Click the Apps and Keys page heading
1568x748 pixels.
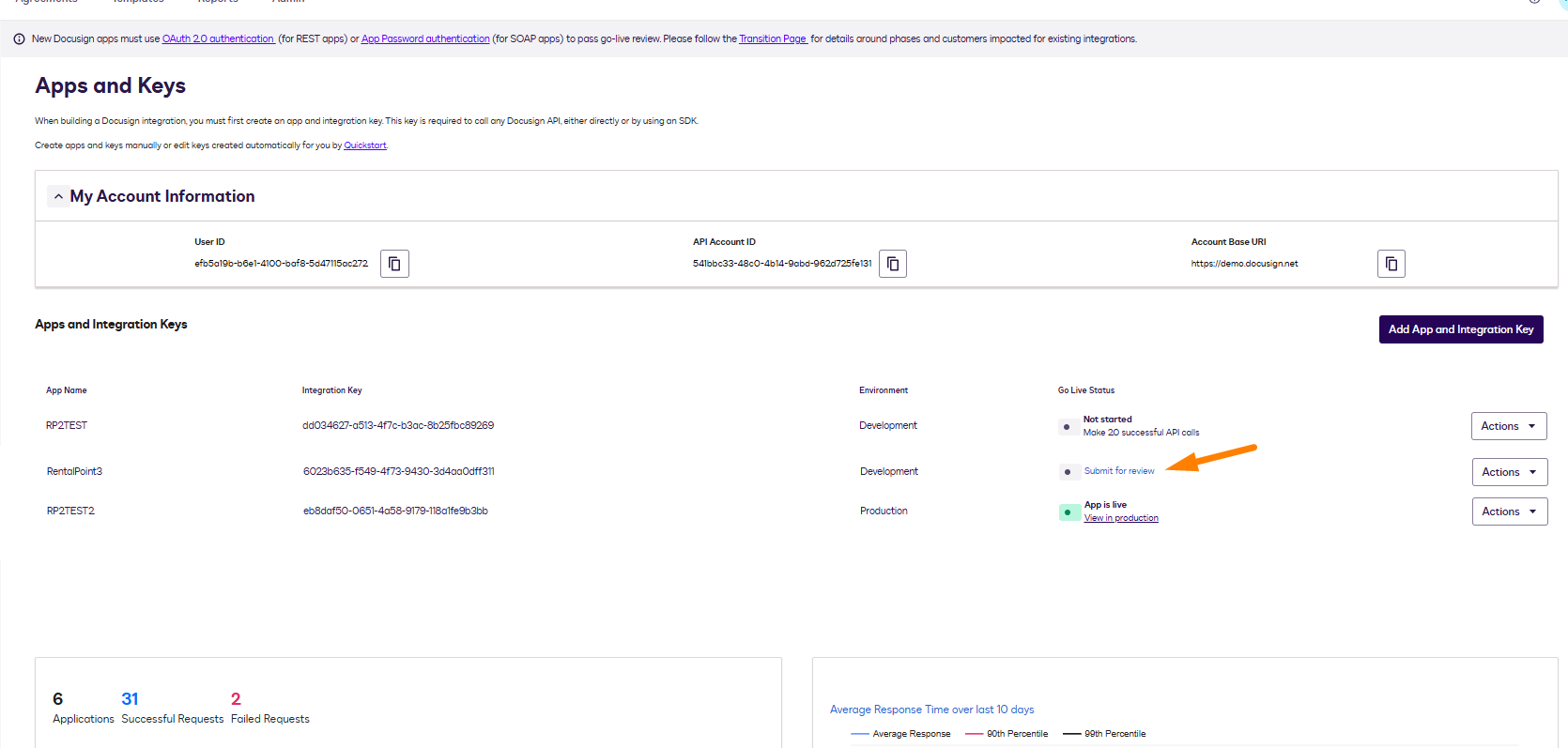tap(111, 85)
